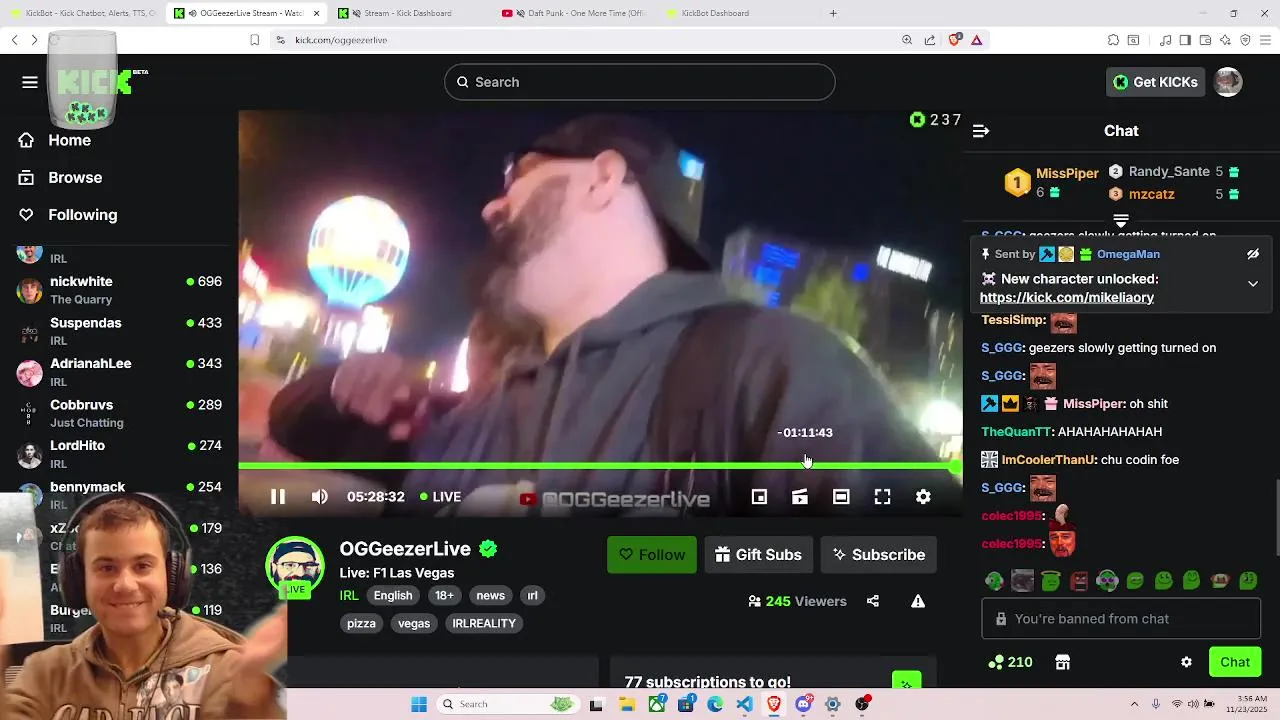Expand gift leaderboard arrow below MissPiper
Image resolution: width=1280 pixels, height=720 pixels.
(x=1121, y=221)
